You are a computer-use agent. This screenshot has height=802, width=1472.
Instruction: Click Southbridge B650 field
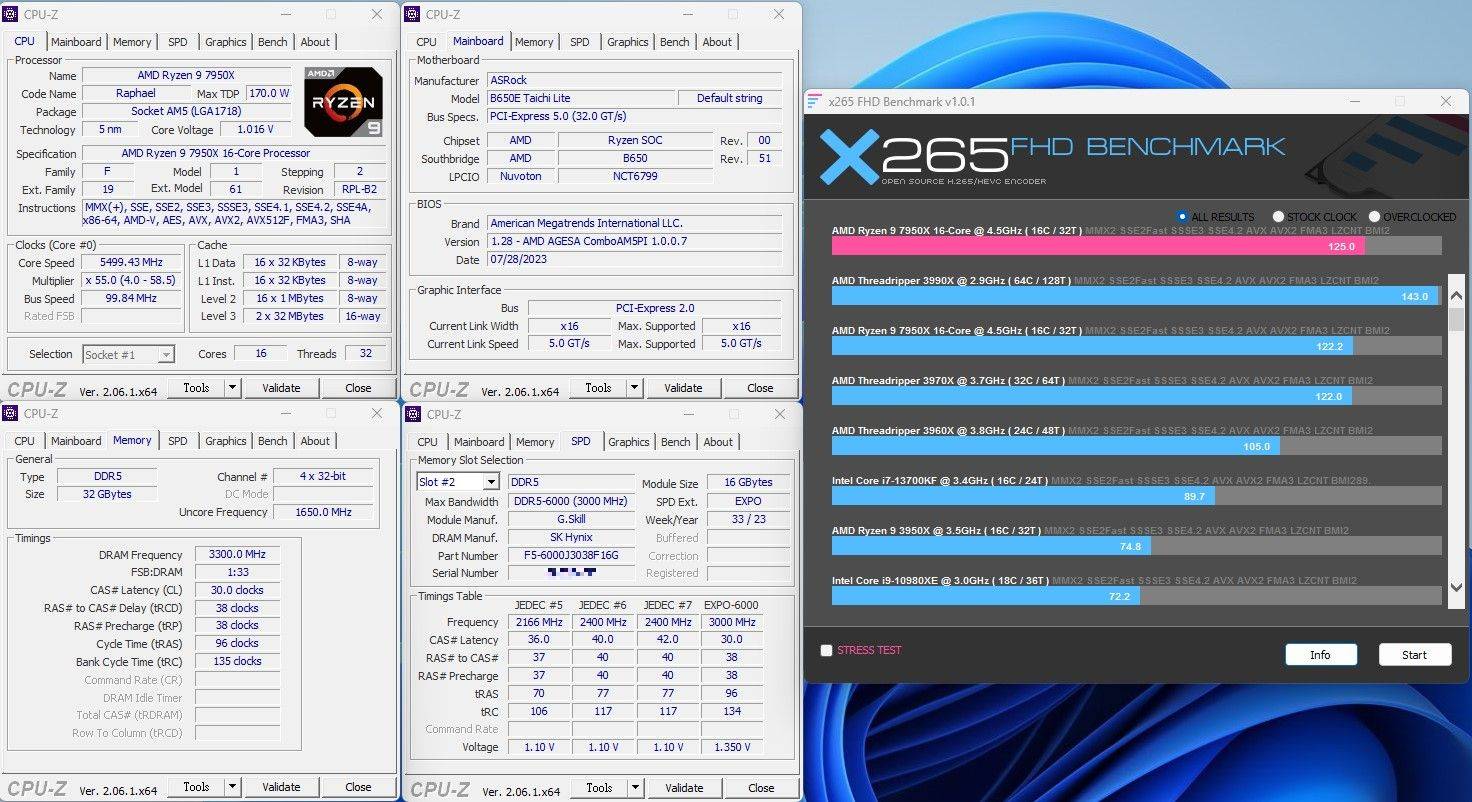[635, 158]
